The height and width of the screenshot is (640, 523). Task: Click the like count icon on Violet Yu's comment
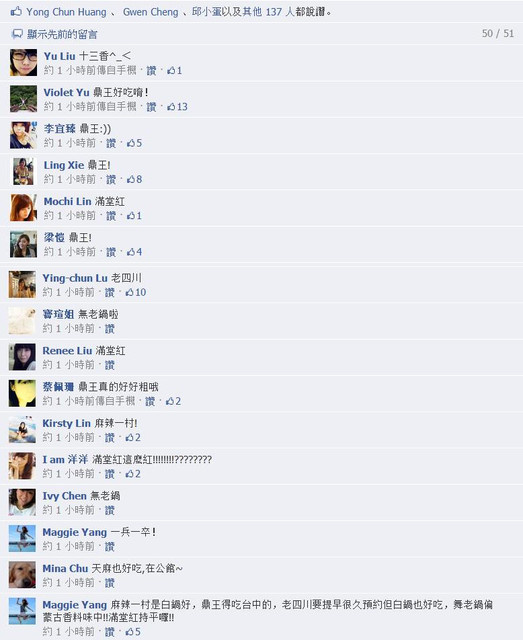click(x=177, y=107)
